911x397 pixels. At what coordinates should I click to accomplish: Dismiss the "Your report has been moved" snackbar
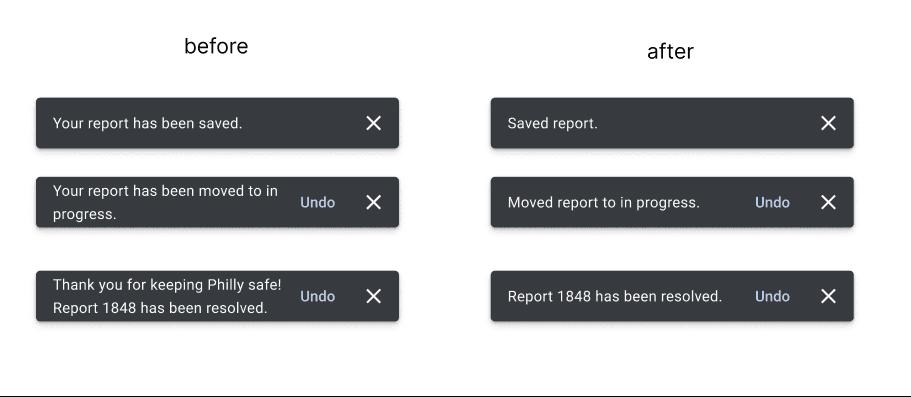coord(374,202)
